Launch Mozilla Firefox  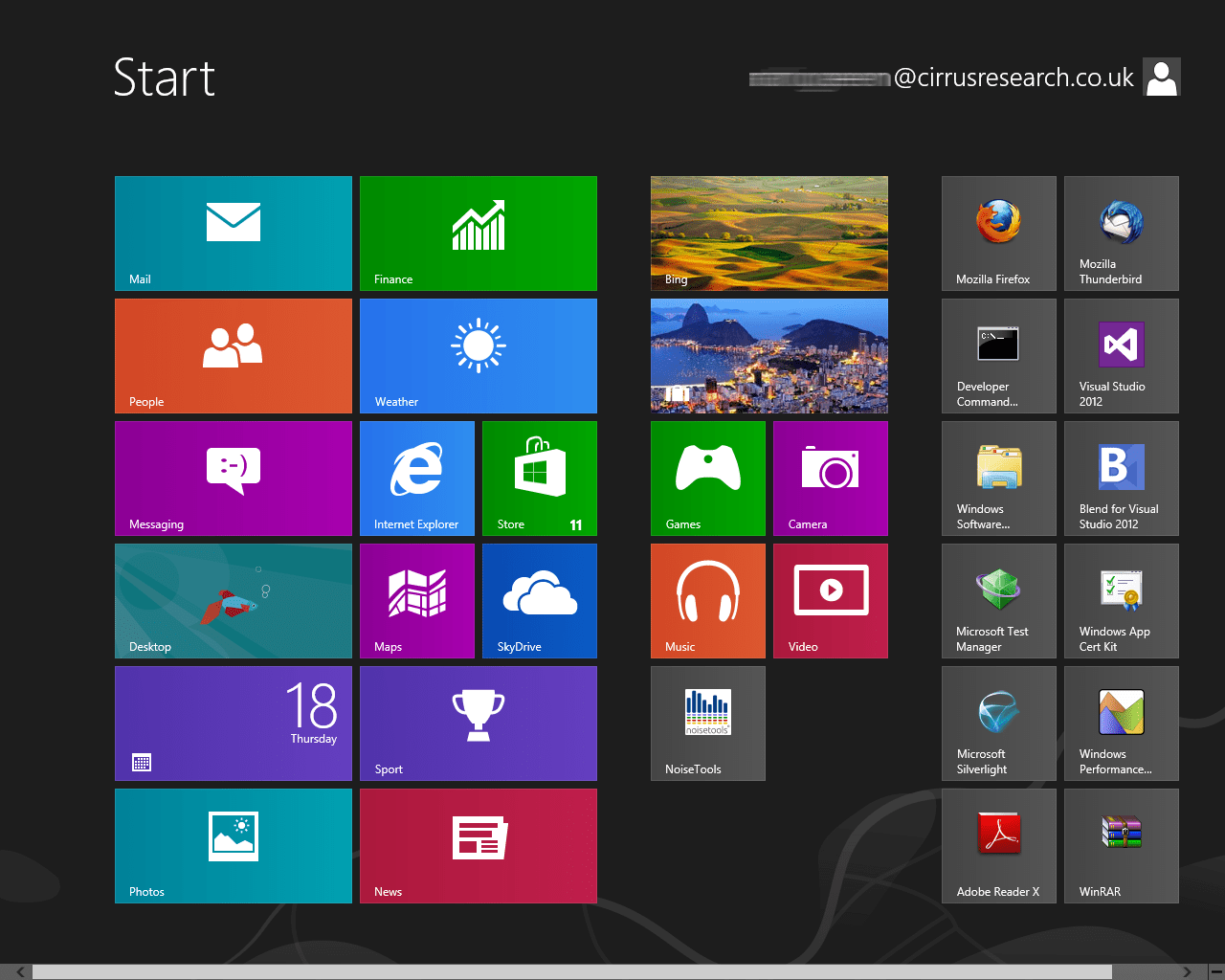coord(999,234)
